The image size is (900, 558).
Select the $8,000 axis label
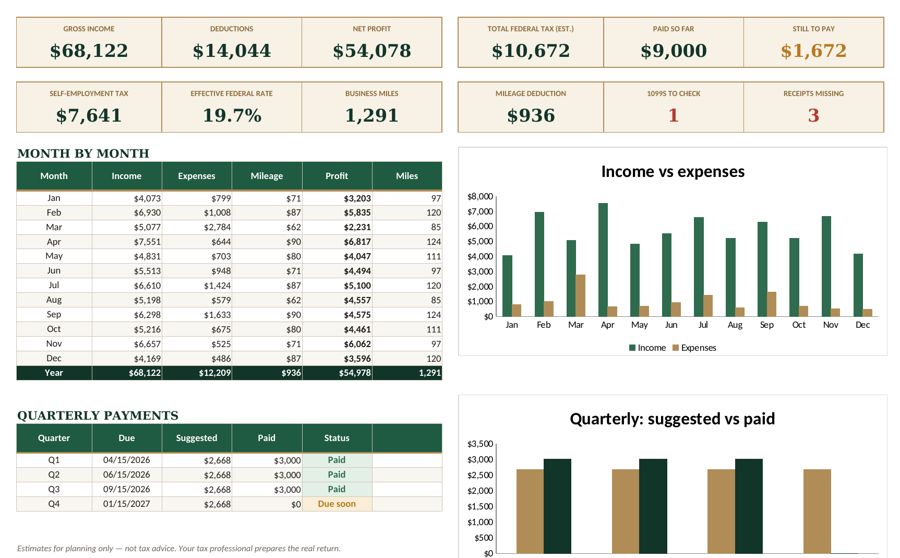(480, 196)
